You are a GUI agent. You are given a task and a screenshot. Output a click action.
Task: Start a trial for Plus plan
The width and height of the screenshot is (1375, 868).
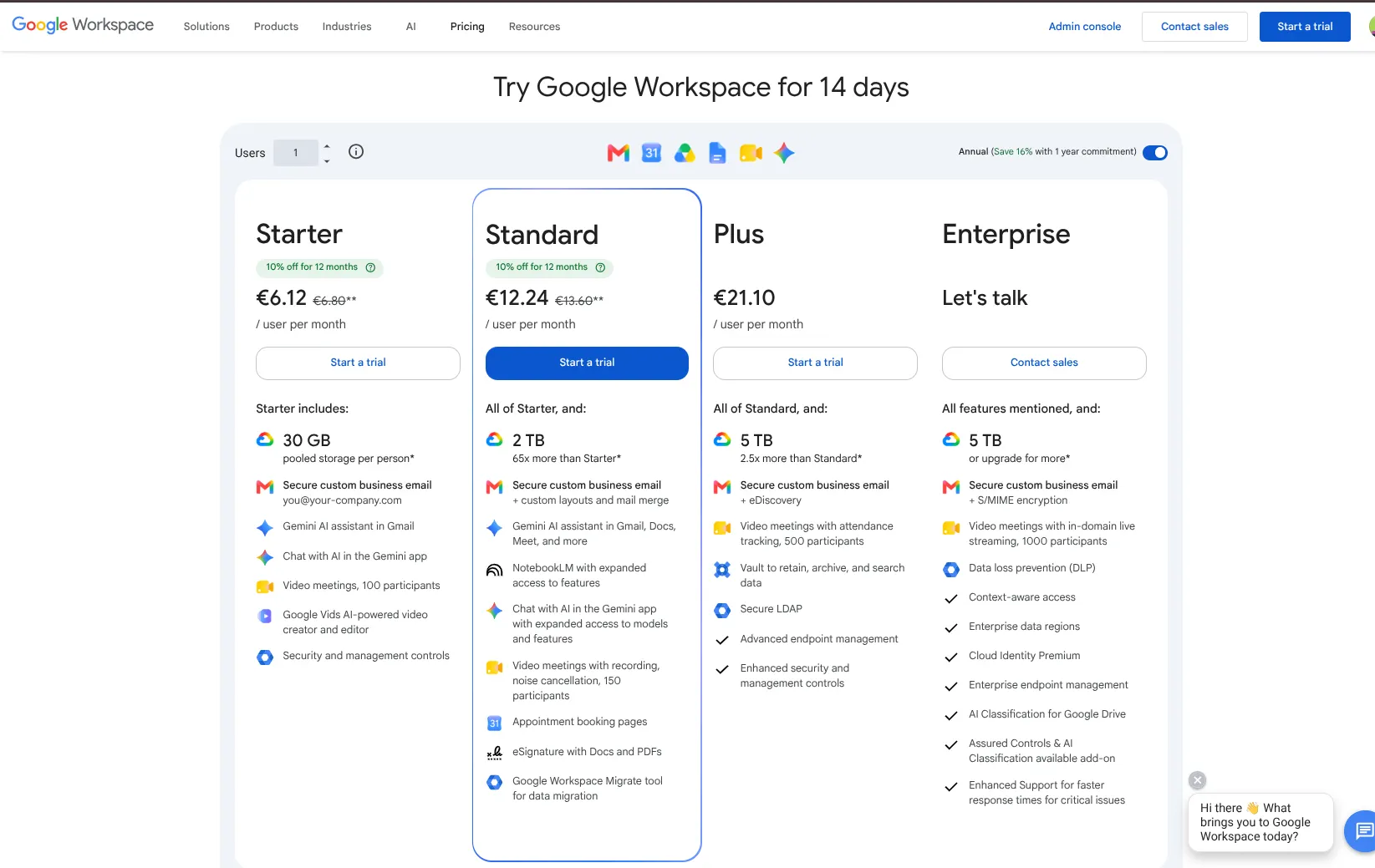(815, 363)
